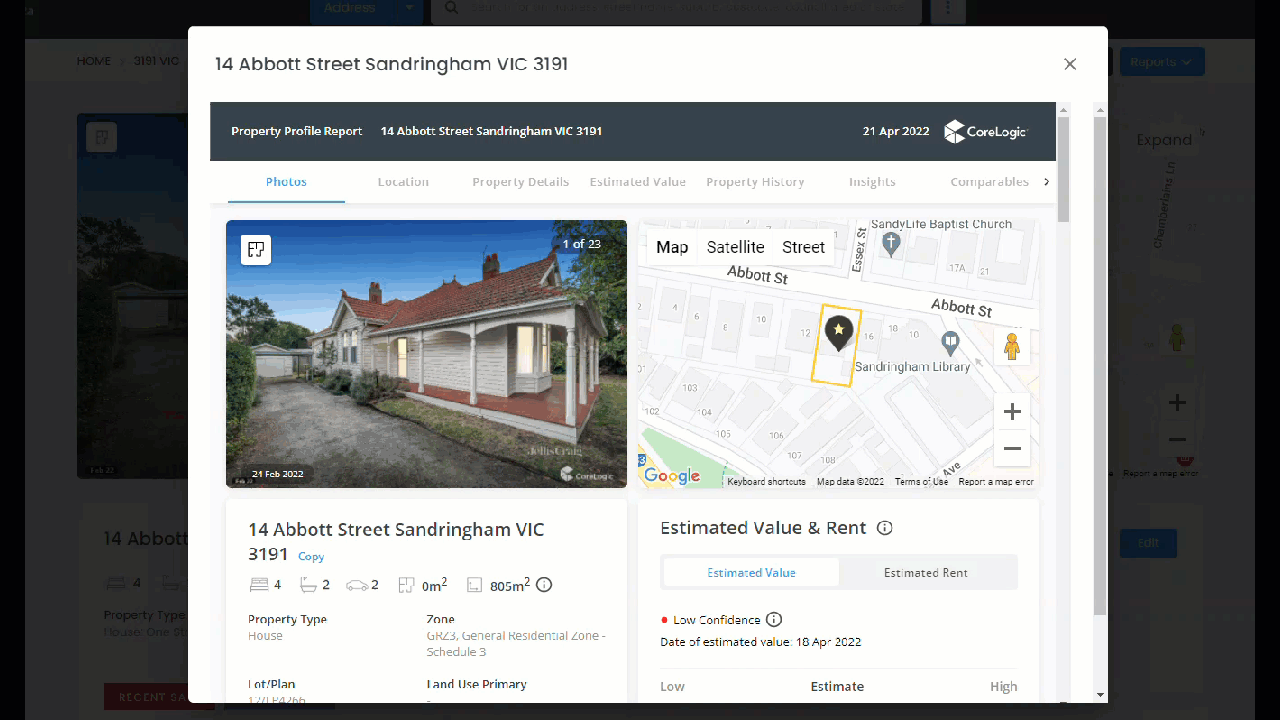1280x720 pixels.
Task: Open Estimated Value & Rent info icon
Action: tap(884, 528)
